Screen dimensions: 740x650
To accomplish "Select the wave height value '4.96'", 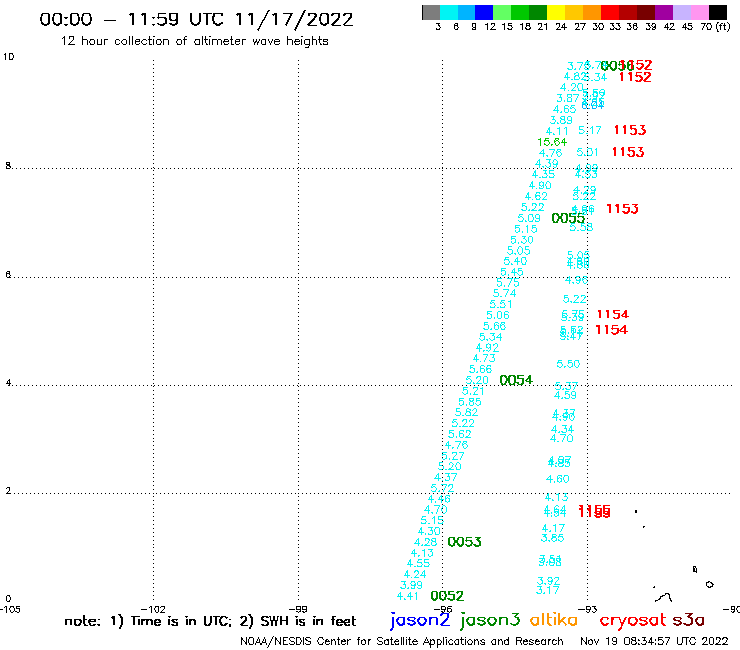I will (x=576, y=280).
